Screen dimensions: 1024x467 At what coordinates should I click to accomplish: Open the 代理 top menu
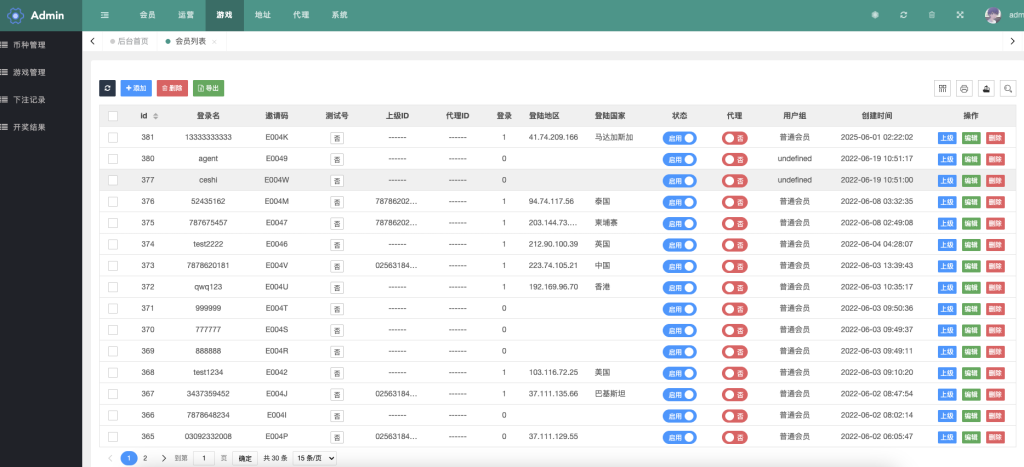click(x=301, y=15)
